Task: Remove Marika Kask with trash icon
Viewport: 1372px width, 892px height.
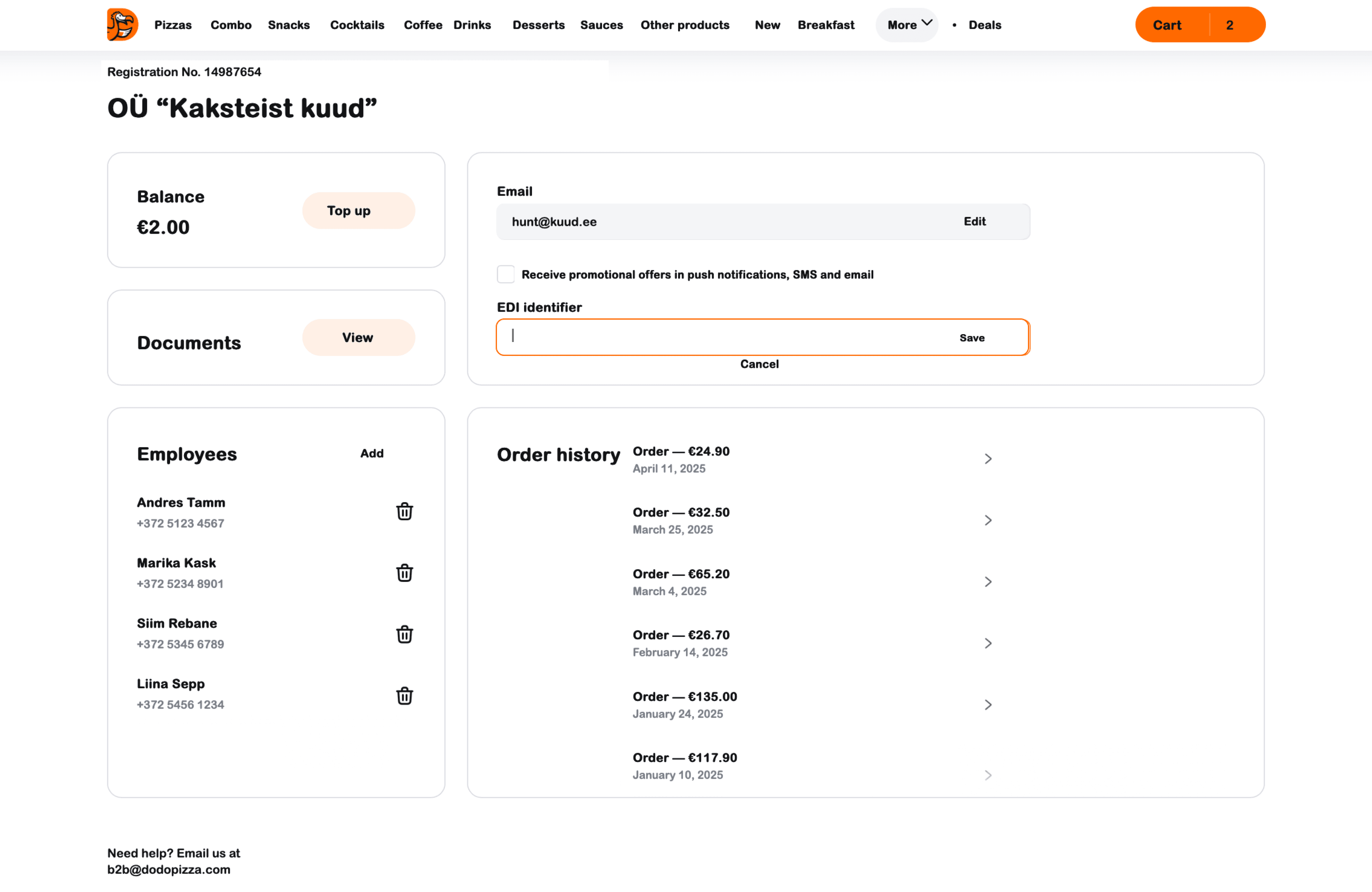Action: tap(404, 573)
